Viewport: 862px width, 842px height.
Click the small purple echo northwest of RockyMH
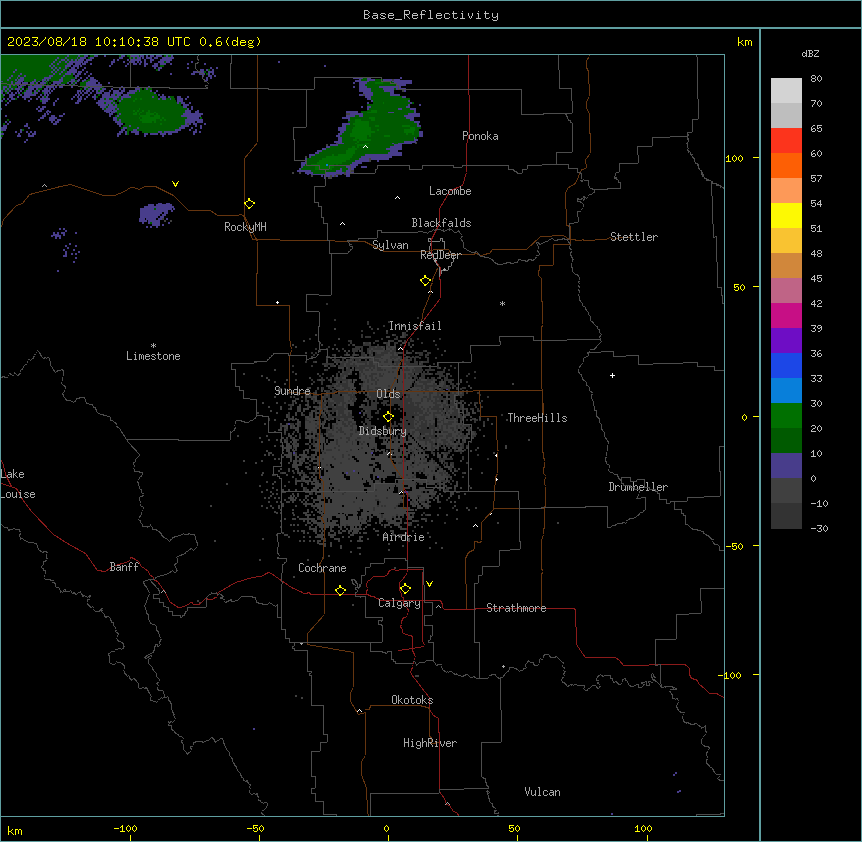tap(157, 214)
